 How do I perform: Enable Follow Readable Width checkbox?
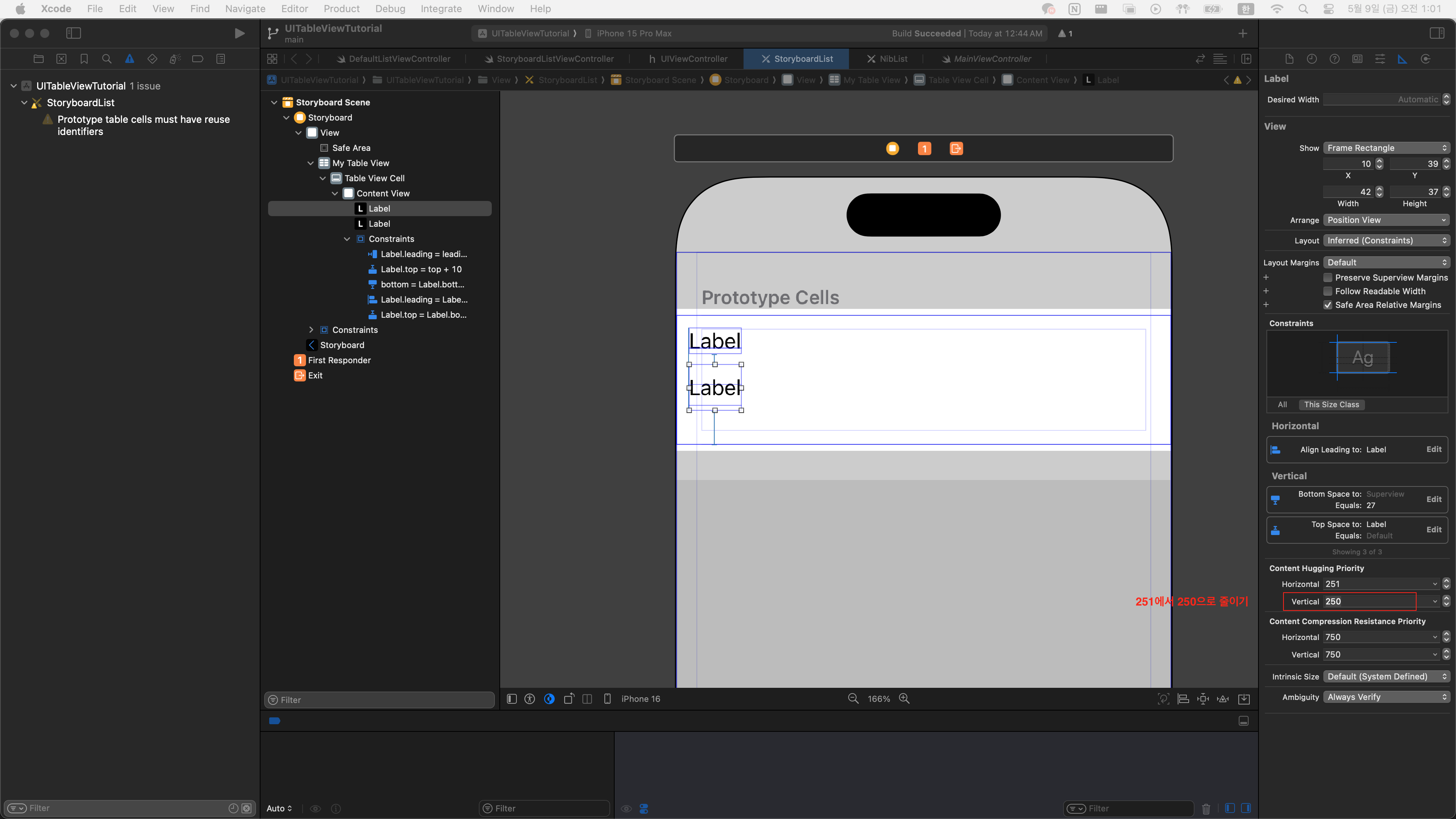point(1328,291)
